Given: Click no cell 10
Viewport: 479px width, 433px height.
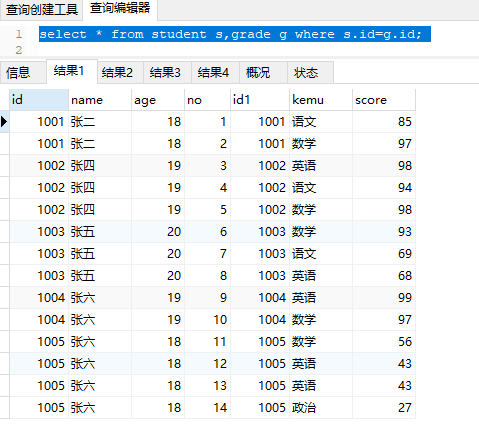Looking at the screenshot, I should pyautogui.click(x=207, y=320).
